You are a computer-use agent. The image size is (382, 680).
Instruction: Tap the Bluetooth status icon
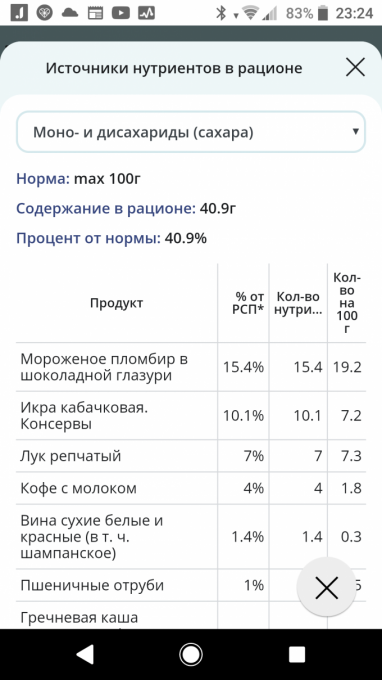pyautogui.click(x=221, y=13)
